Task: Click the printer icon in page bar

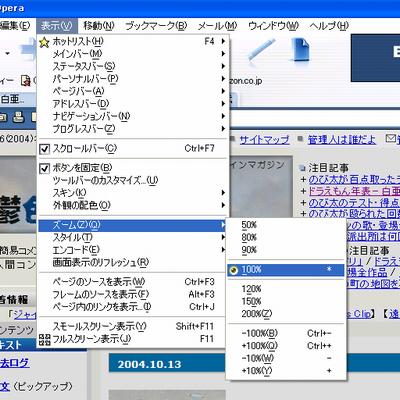Action: pos(18,117)
